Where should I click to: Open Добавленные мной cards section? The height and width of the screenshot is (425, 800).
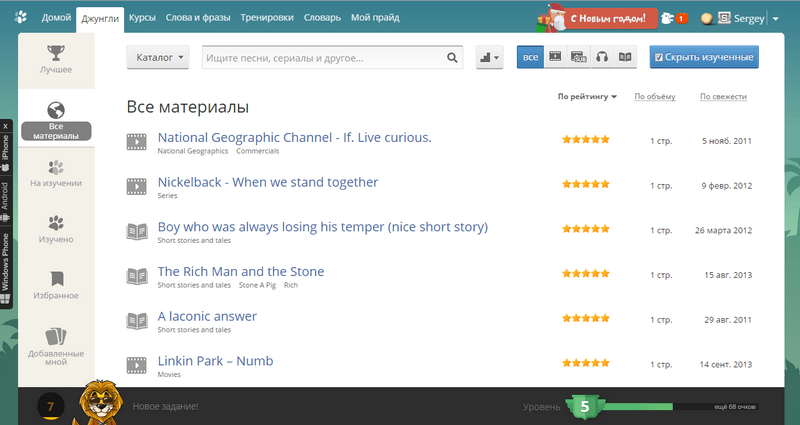[56, 346]
